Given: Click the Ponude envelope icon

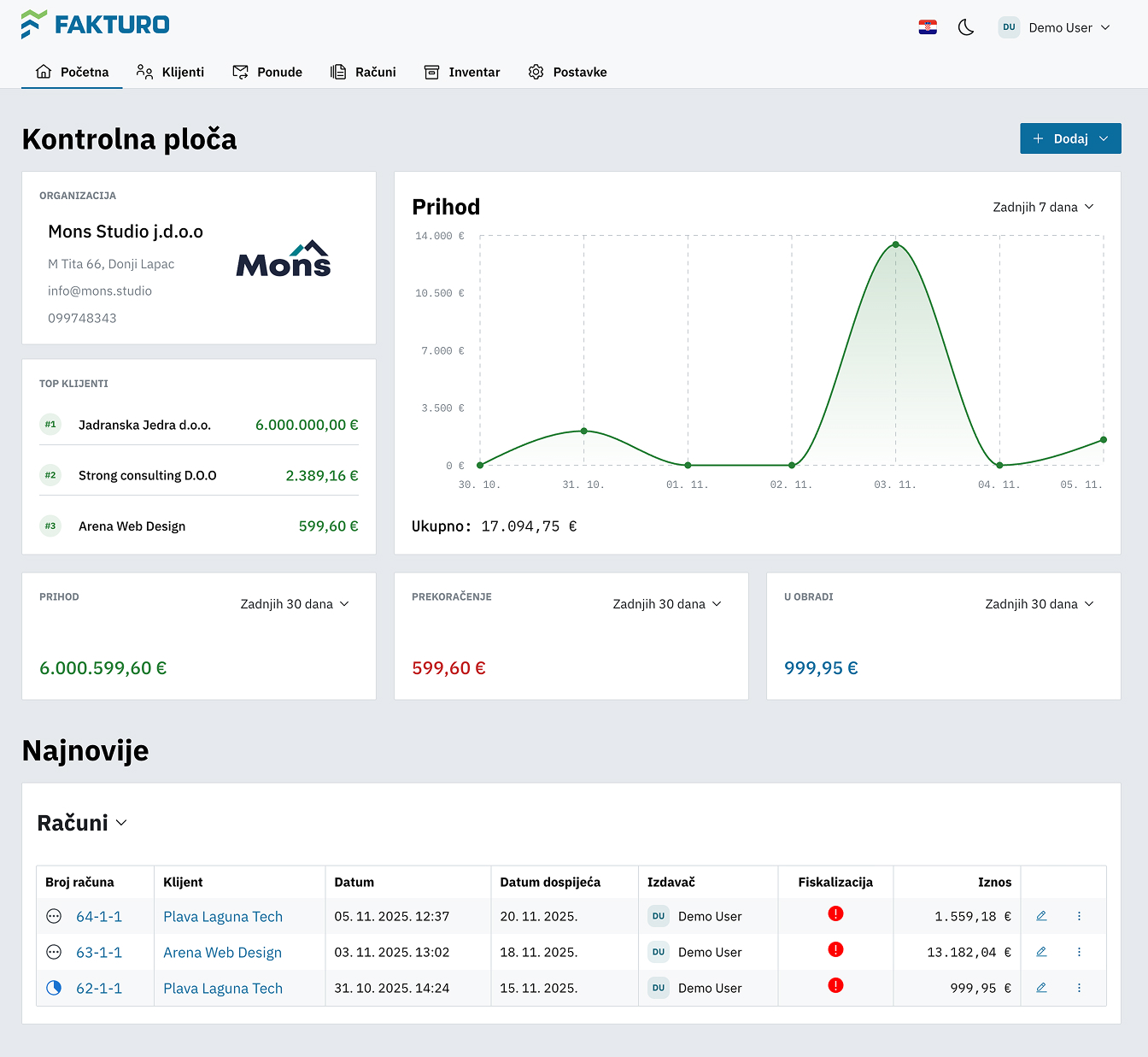Looking at the screenshot, I should click(240, 72).
